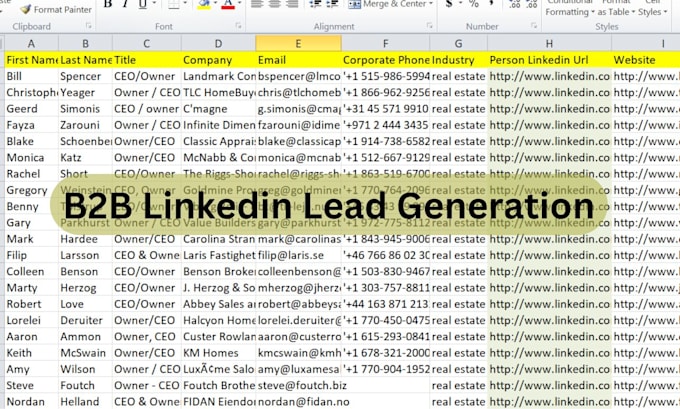Viewport: 680px width, 409px height.
Task: Select the Linkedin URL cell in Bill's row
Action: tap(549, 76)
